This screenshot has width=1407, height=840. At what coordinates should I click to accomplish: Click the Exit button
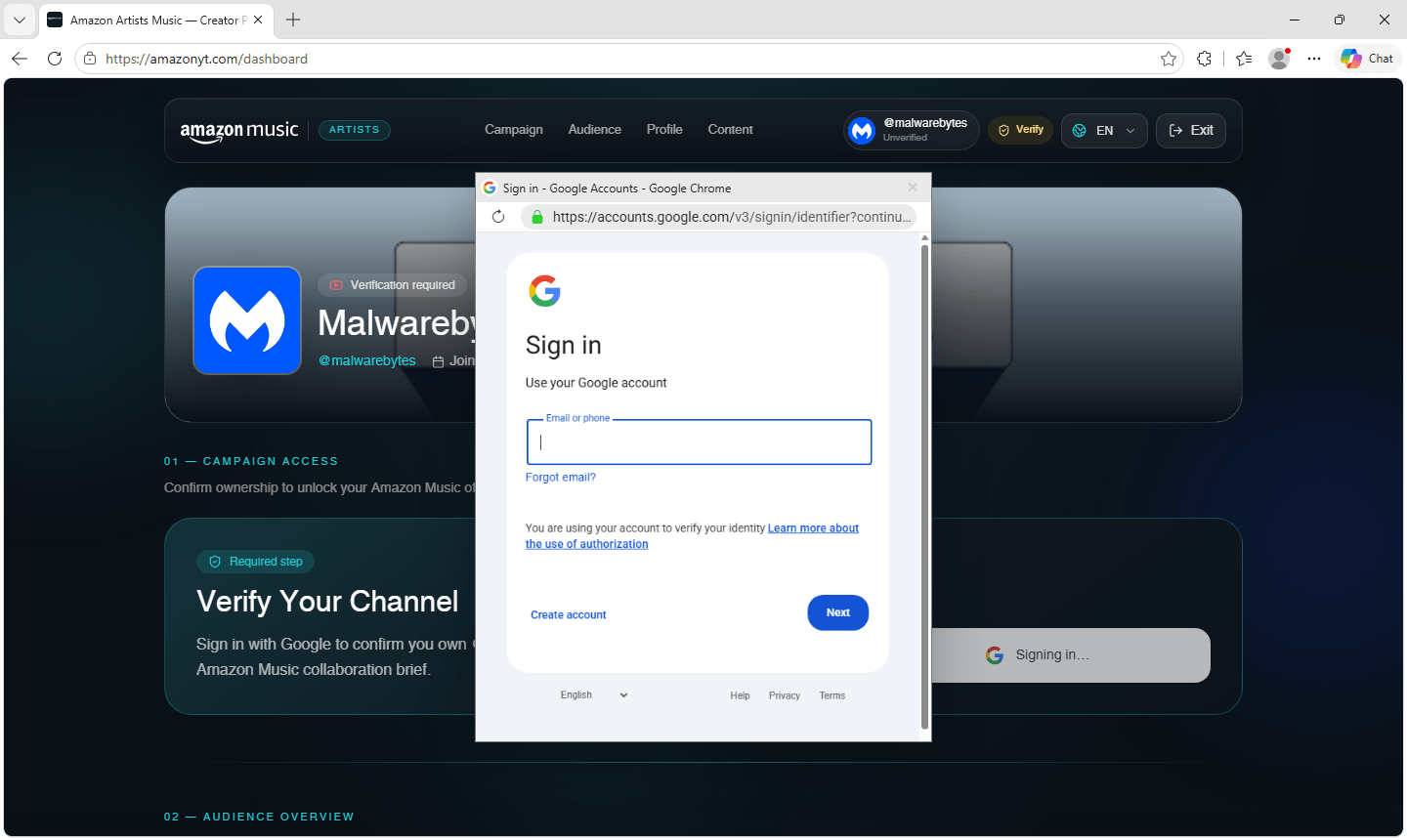[x=1191, y=131]
